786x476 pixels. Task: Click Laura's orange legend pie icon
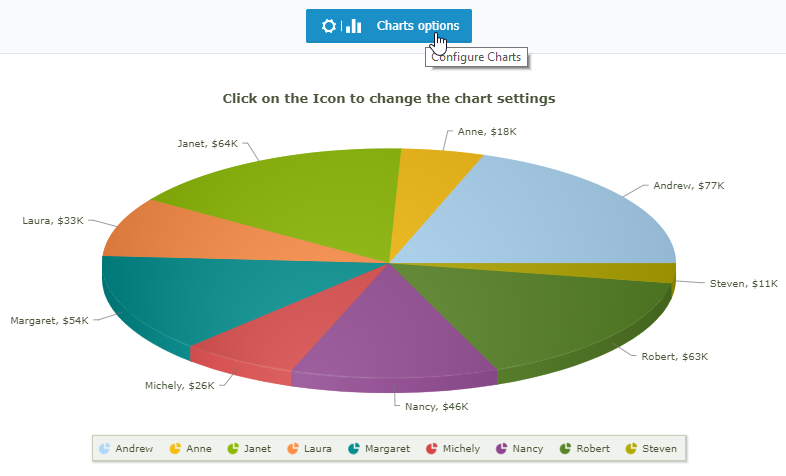[293, 448]
